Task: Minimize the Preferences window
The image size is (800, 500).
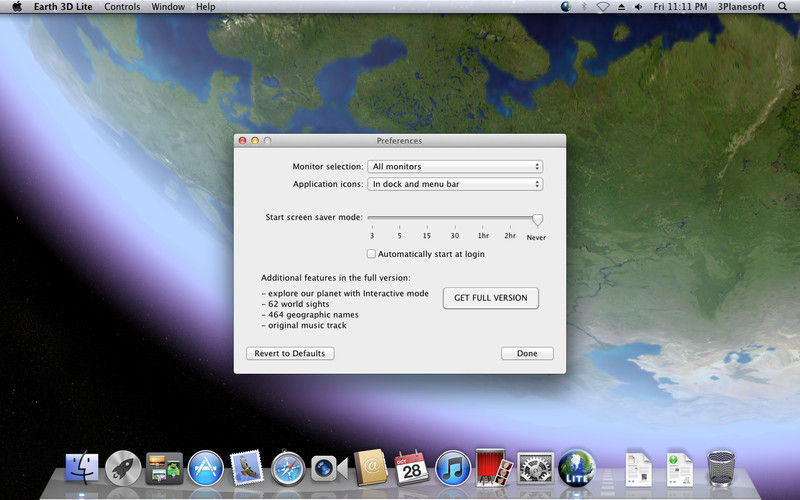Action: tap(255, 140)
